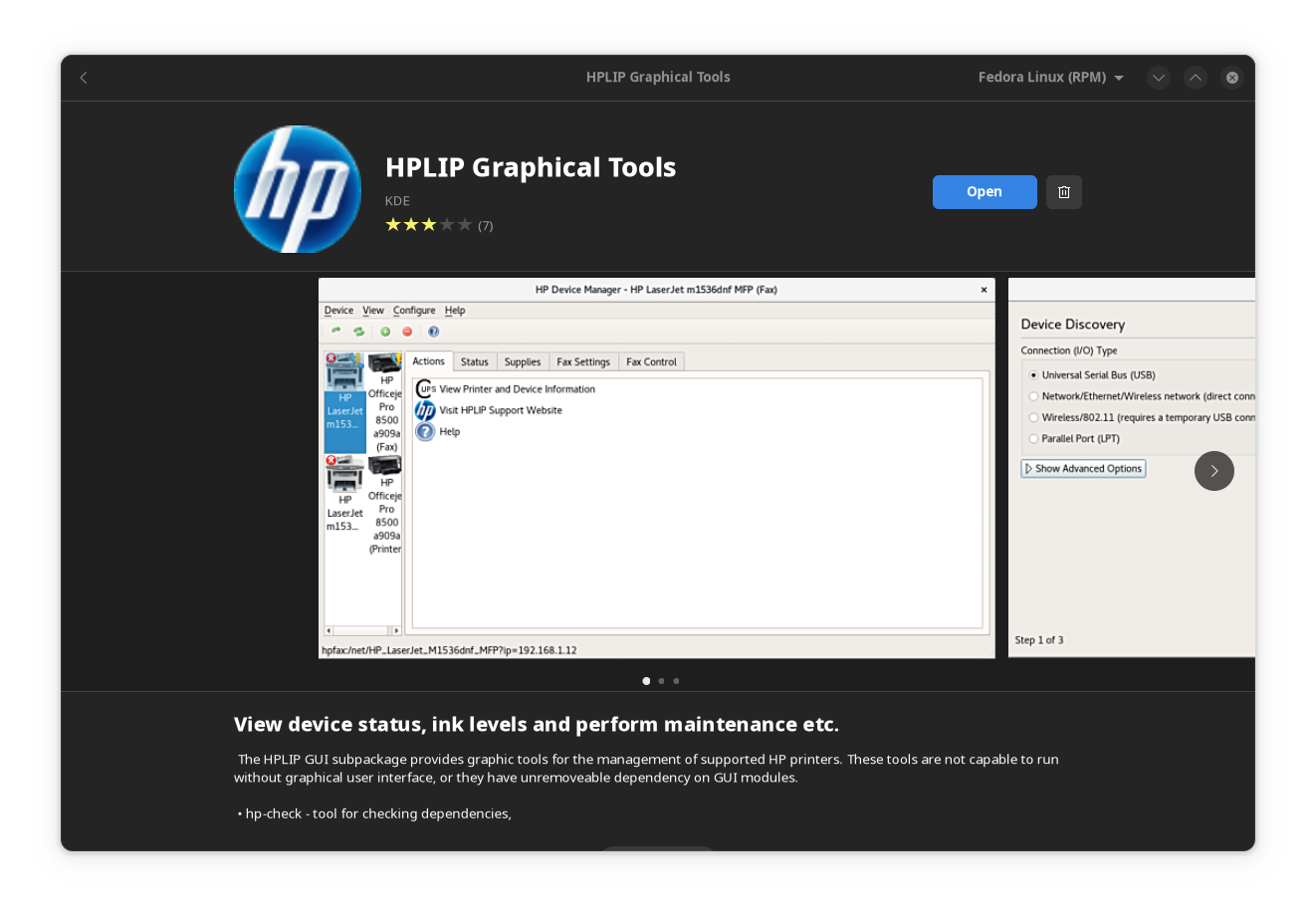Open the Fedora Linux (RPM) source dropdown
The width and height of the screenshot is (1316, 918).
pyautogui.click(x=1051, y=78)
